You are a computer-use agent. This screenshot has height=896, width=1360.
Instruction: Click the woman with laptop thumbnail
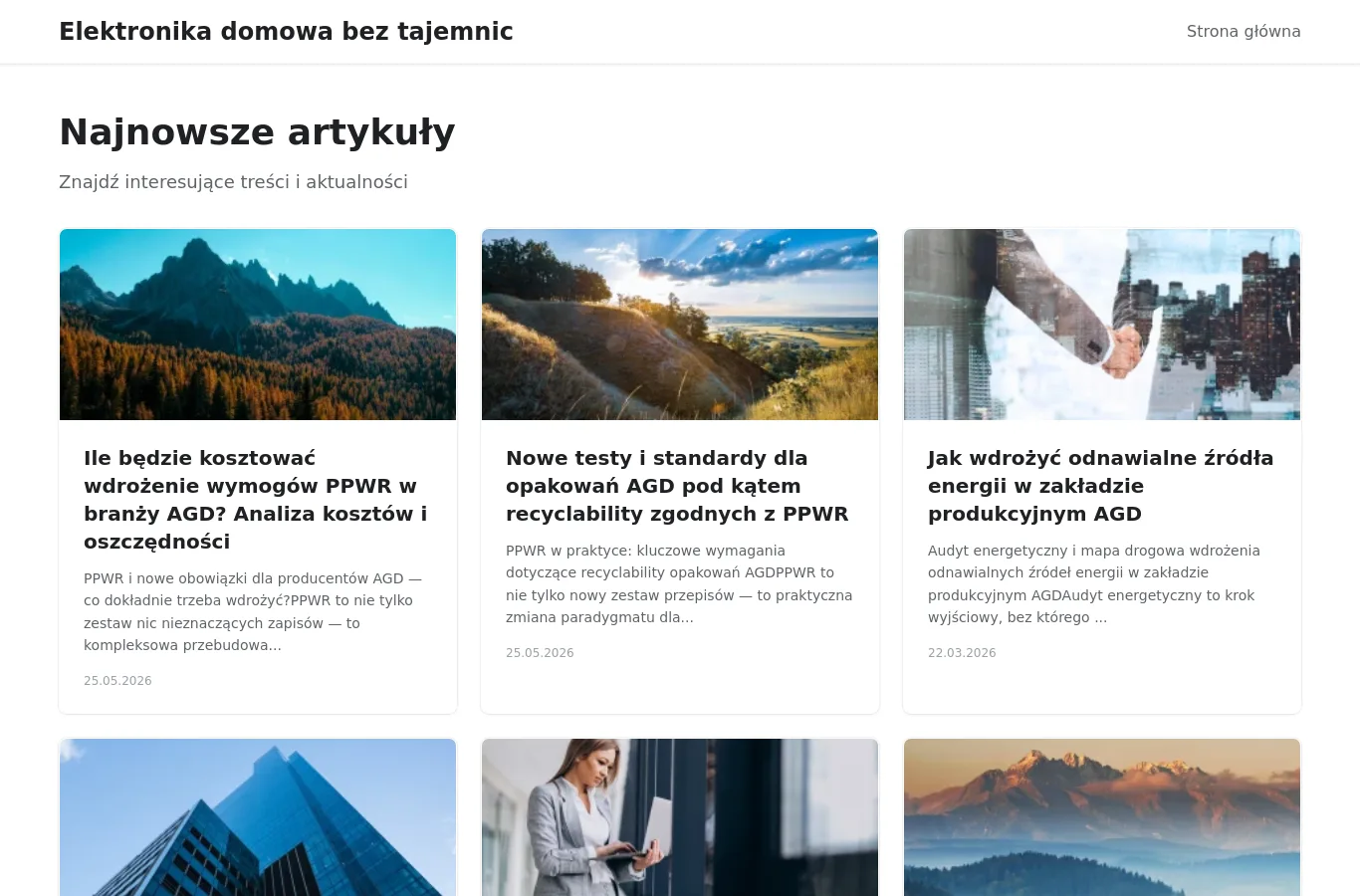pyautogui.click(x=680, y=817)
